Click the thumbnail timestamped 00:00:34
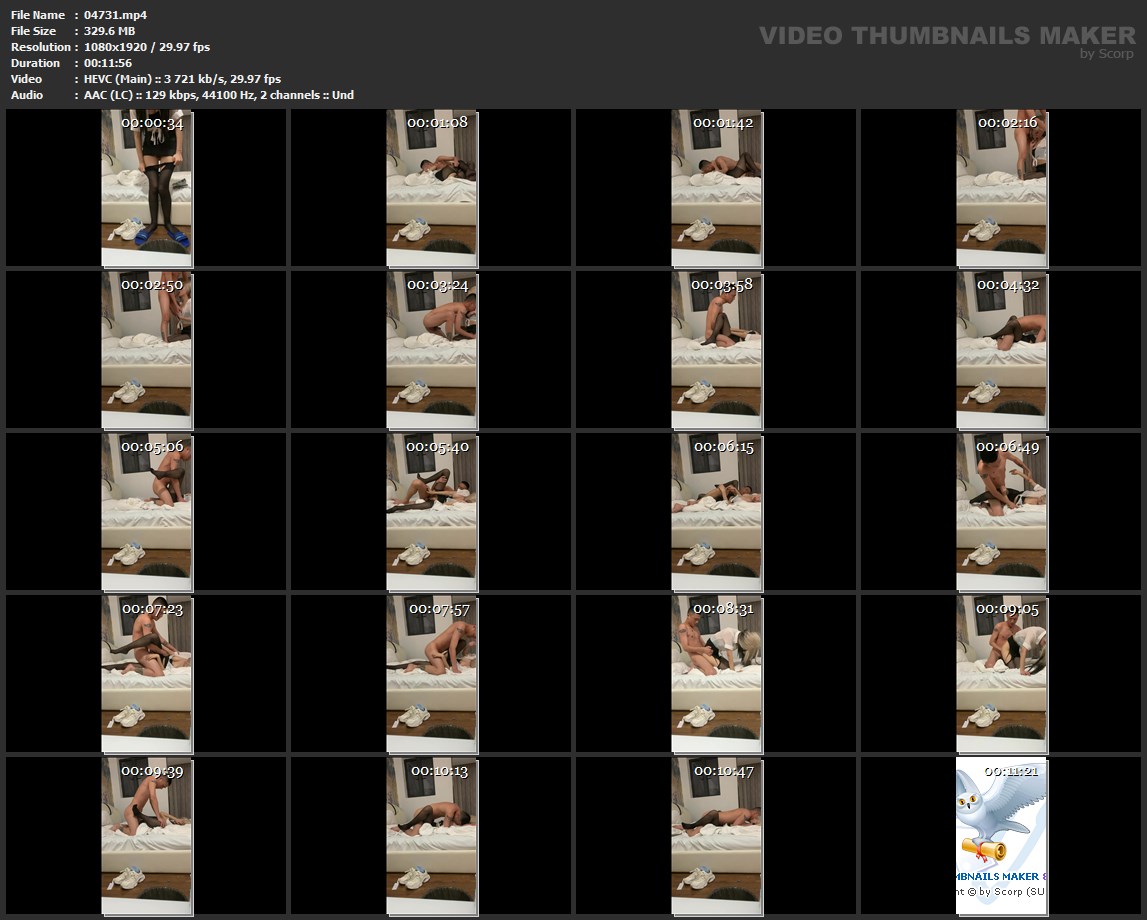 click(x=146, y=188)
